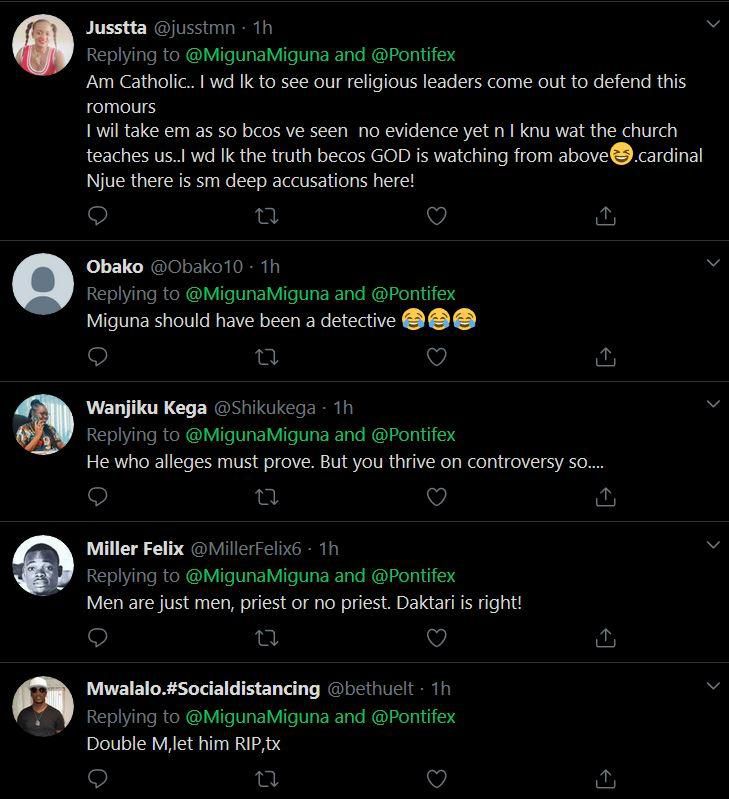Open the chevron menu on Miller Felix's tweet
Screen dimensions: 729x799
coord(712,545)
